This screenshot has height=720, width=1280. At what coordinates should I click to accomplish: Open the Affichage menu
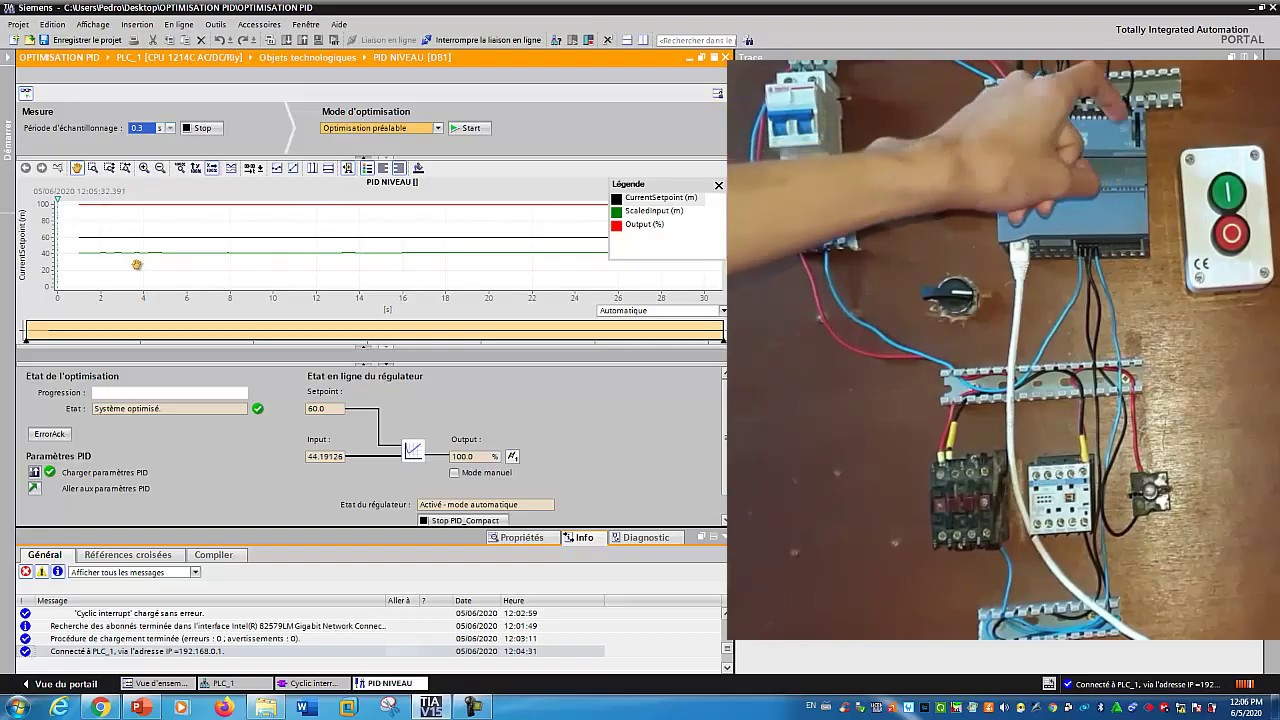click(93, 24)
